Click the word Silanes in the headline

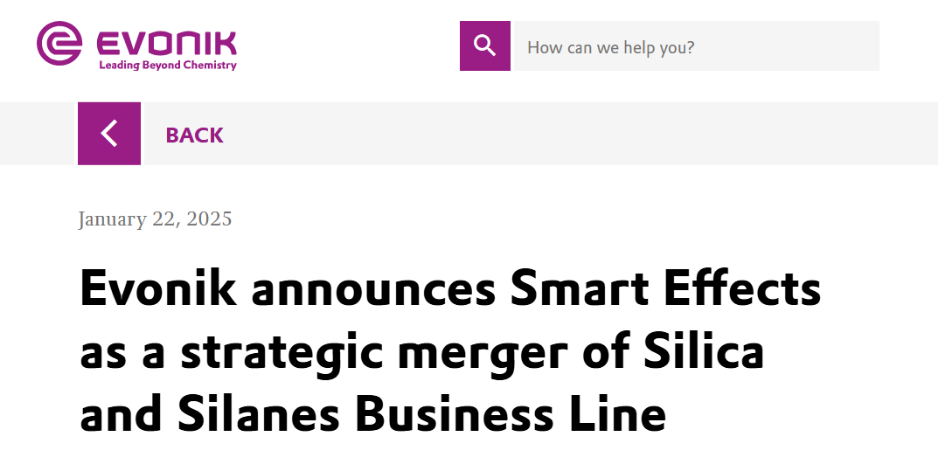tap(258, 413)
